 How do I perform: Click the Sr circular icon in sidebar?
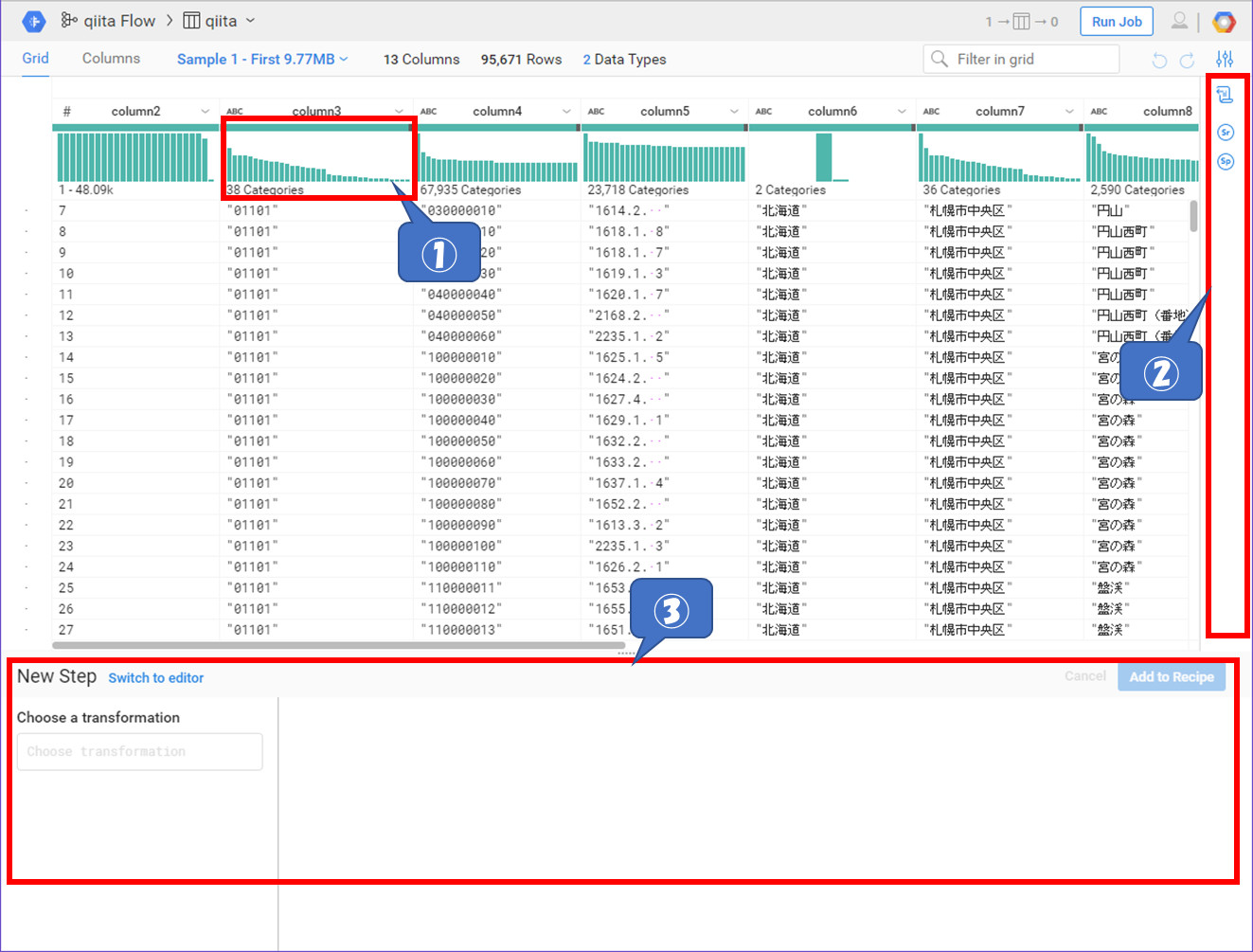(1225, 133)
